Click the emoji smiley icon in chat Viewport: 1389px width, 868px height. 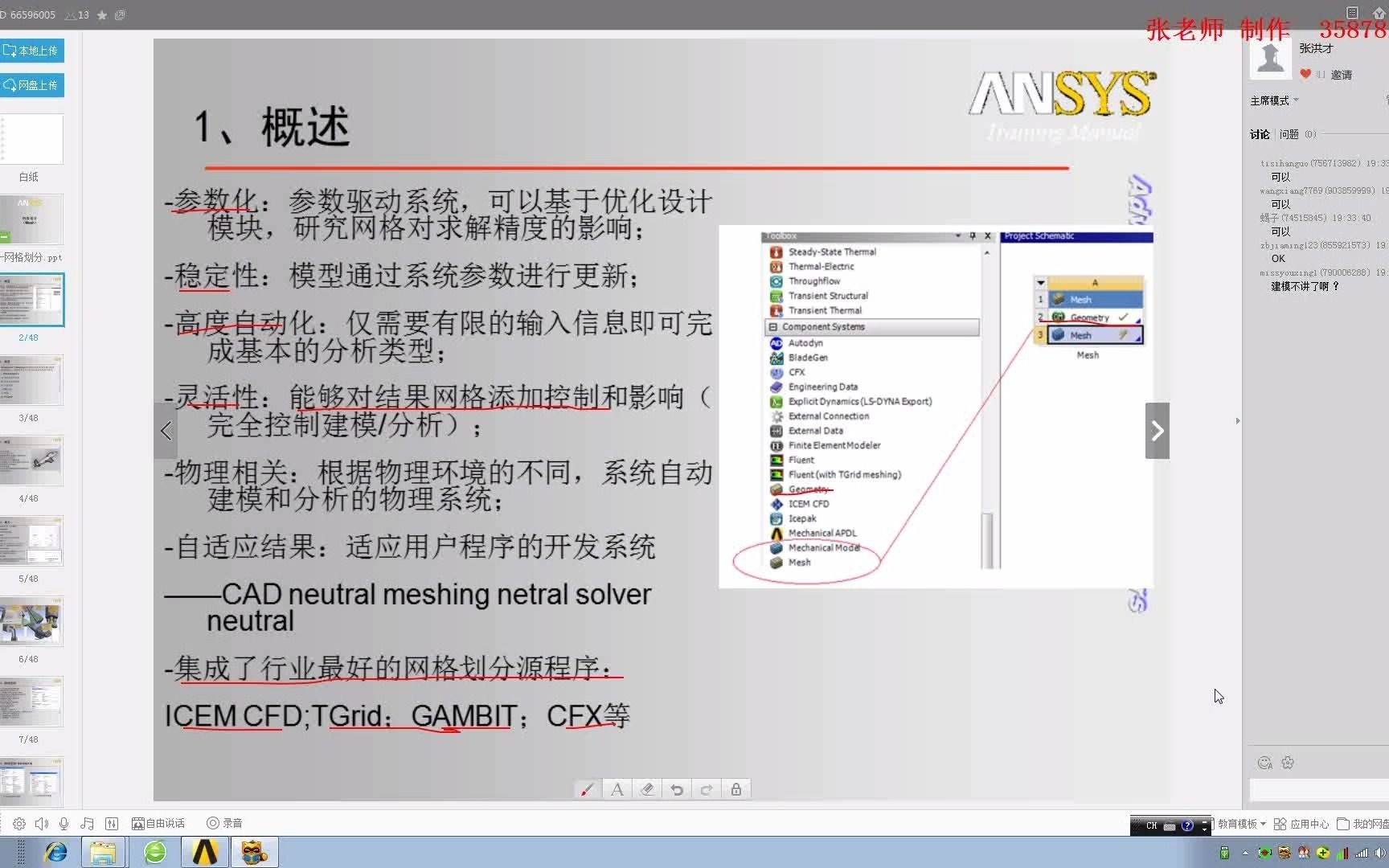[1264, 763]
